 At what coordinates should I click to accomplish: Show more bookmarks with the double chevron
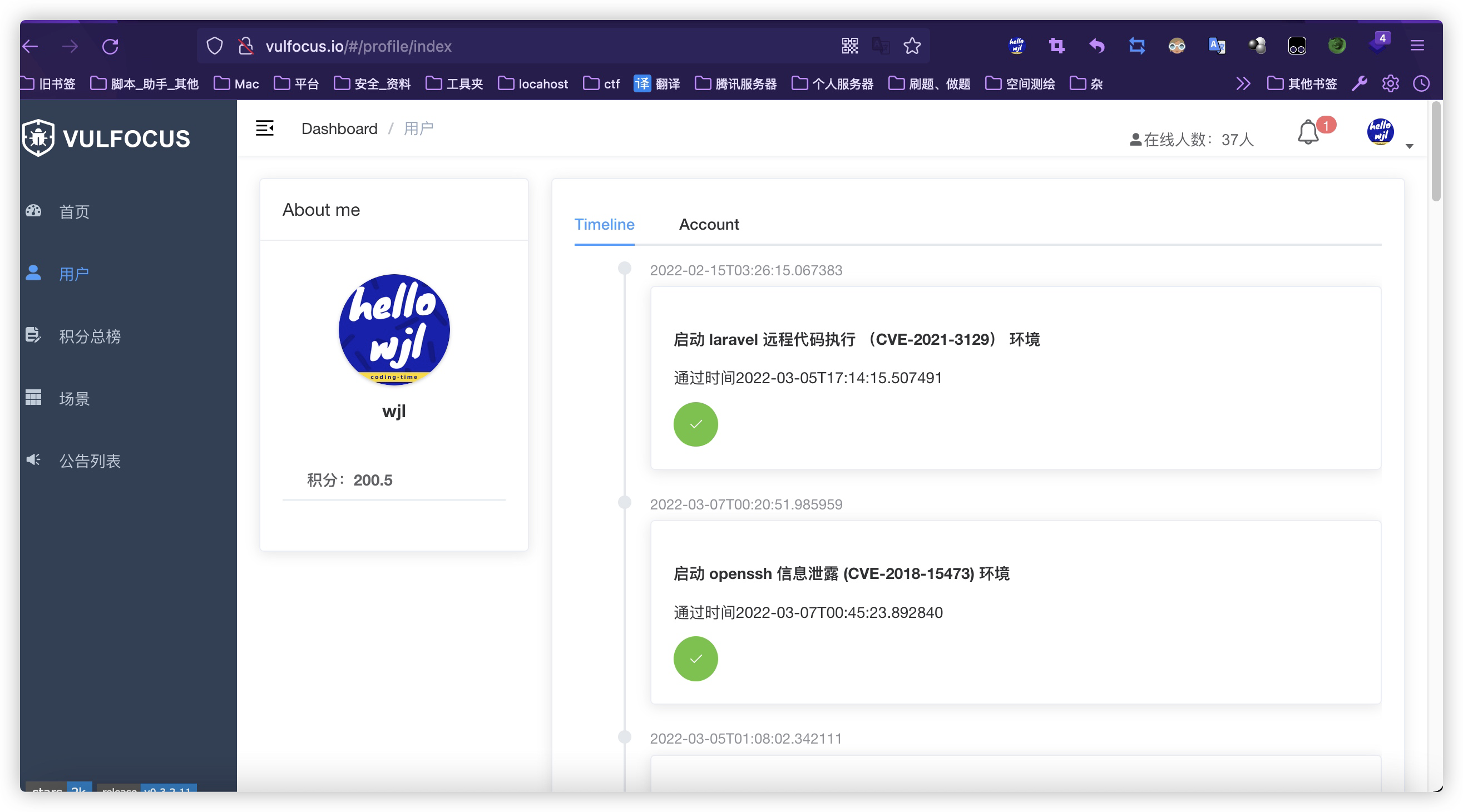point(1243,83)
